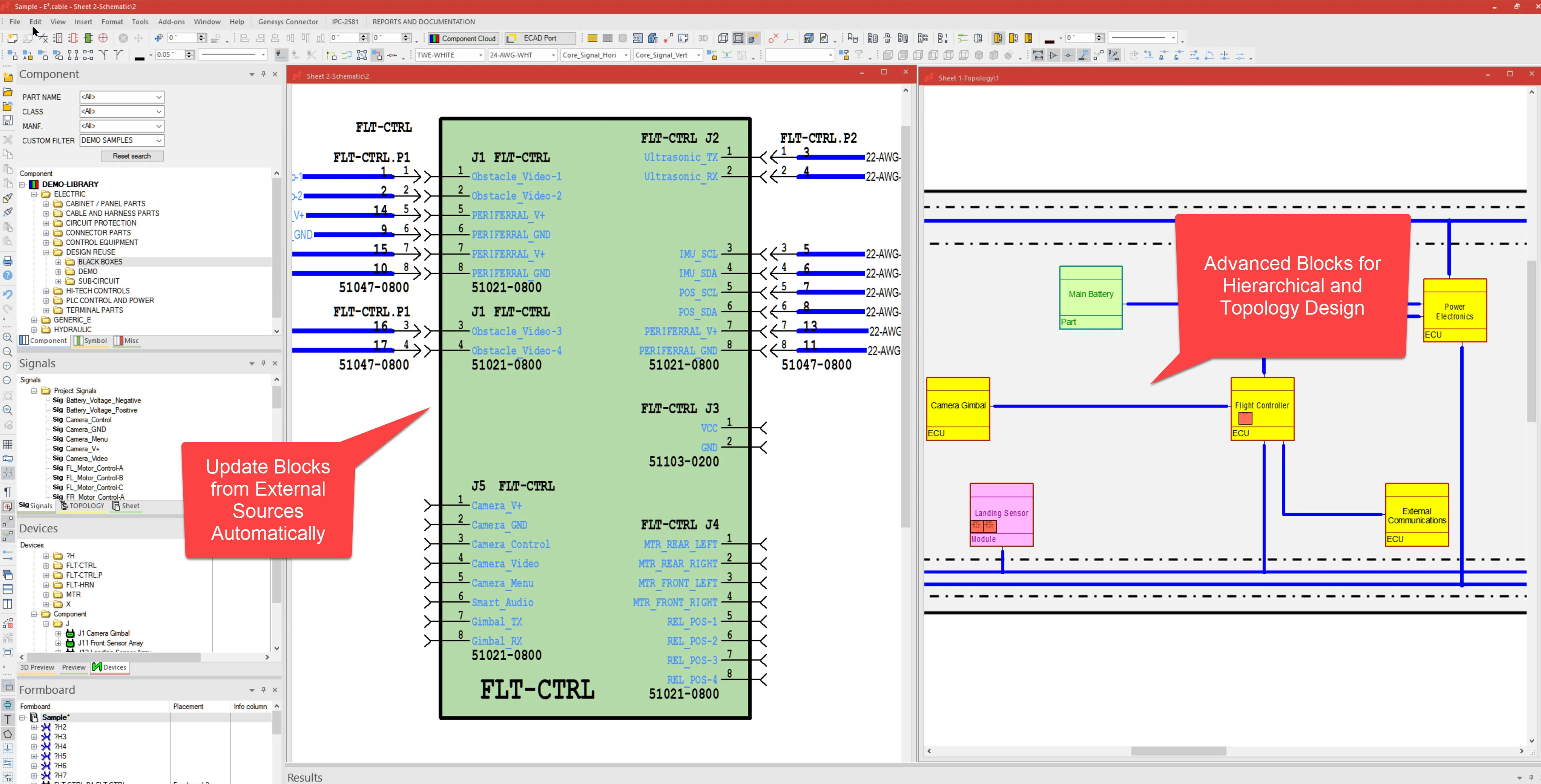The height and width of the screenshot is (784, 1541).
Task: Toggle the dimension arrows toolbar icon
Action: 1038,55
